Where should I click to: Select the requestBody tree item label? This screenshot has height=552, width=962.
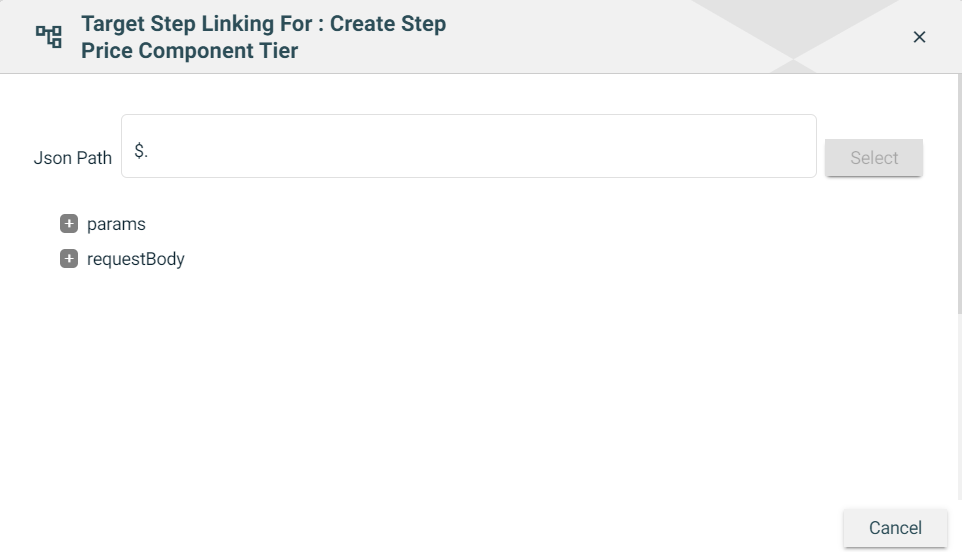click(x=136, y=259)
